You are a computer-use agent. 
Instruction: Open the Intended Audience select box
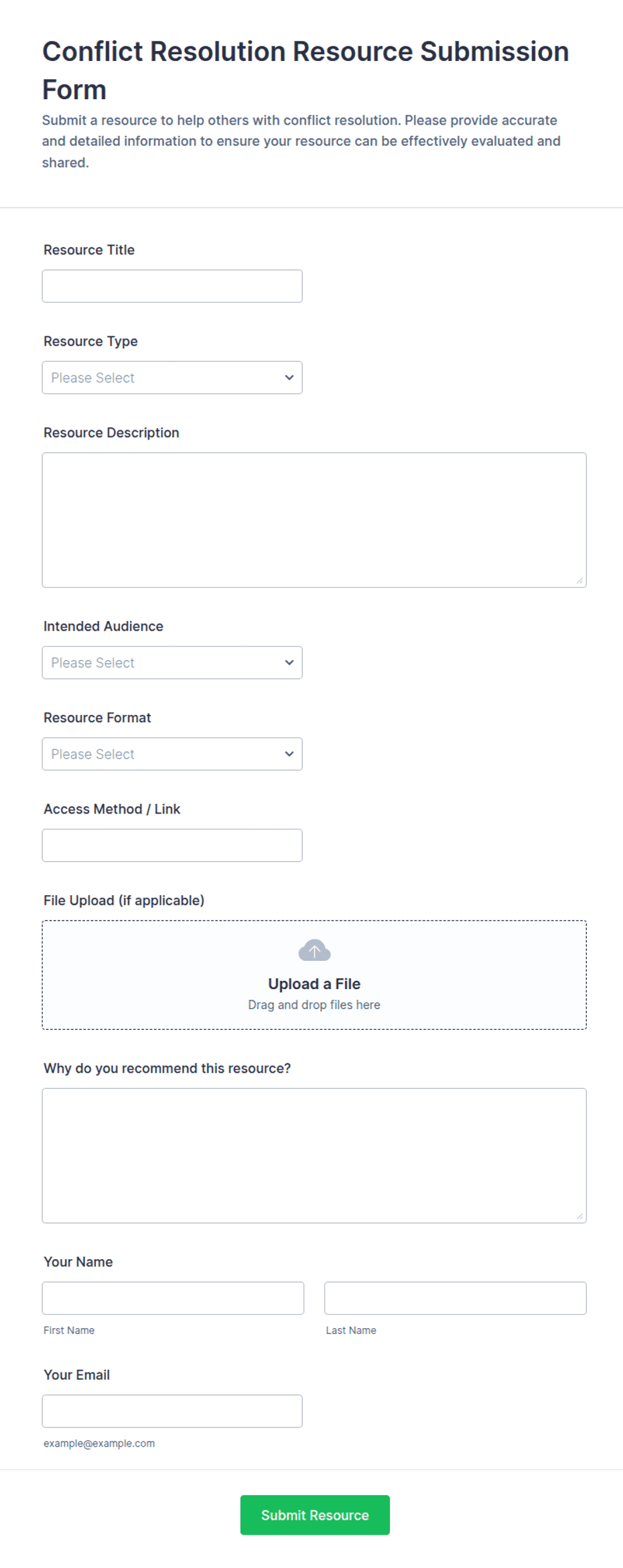point(172,662)
